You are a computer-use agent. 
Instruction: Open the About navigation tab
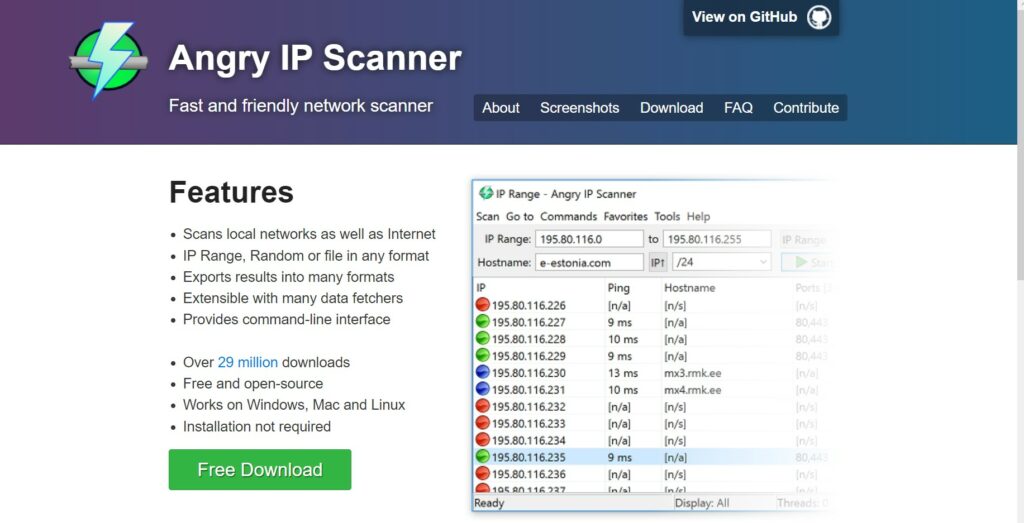pyautogui.click(x=501, y=108)
